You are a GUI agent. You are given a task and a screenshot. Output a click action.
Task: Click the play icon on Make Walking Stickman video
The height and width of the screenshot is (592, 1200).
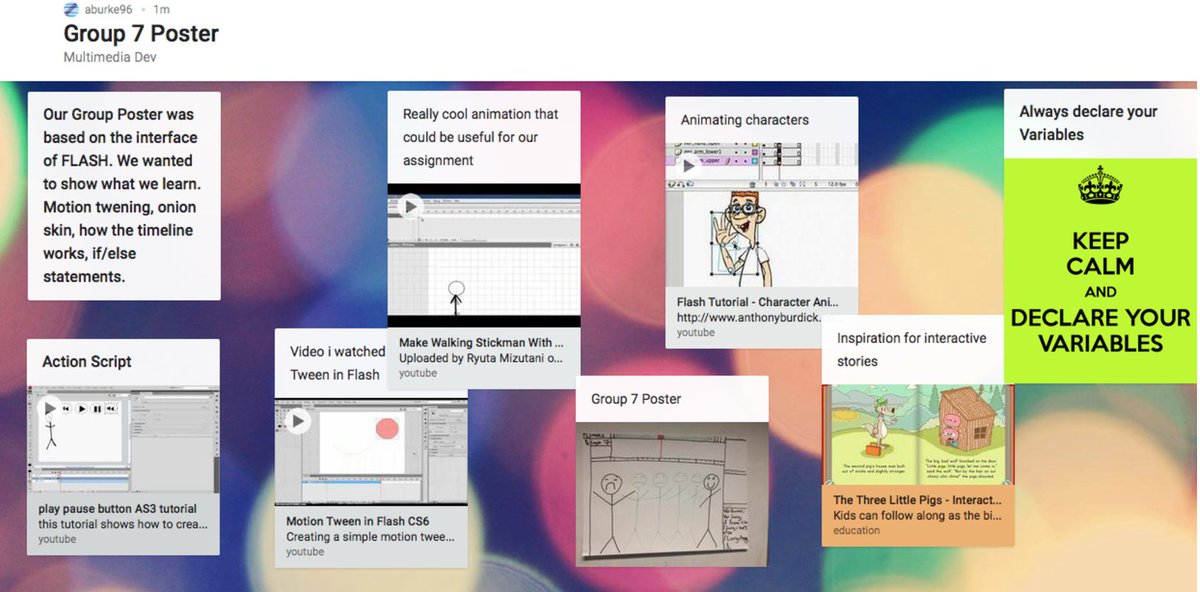[411, 206]
